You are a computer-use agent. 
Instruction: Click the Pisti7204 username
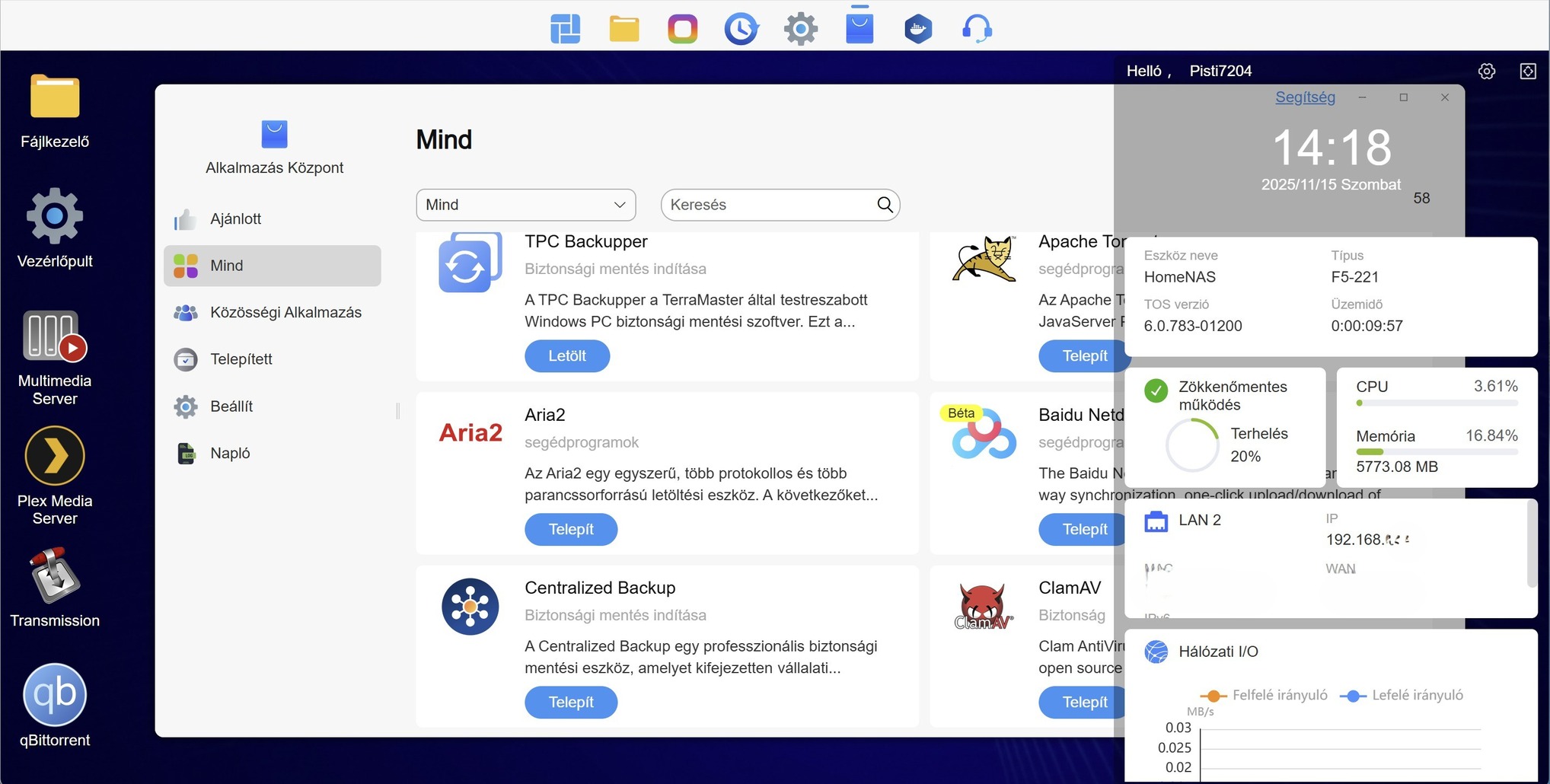pos(1220,71)
